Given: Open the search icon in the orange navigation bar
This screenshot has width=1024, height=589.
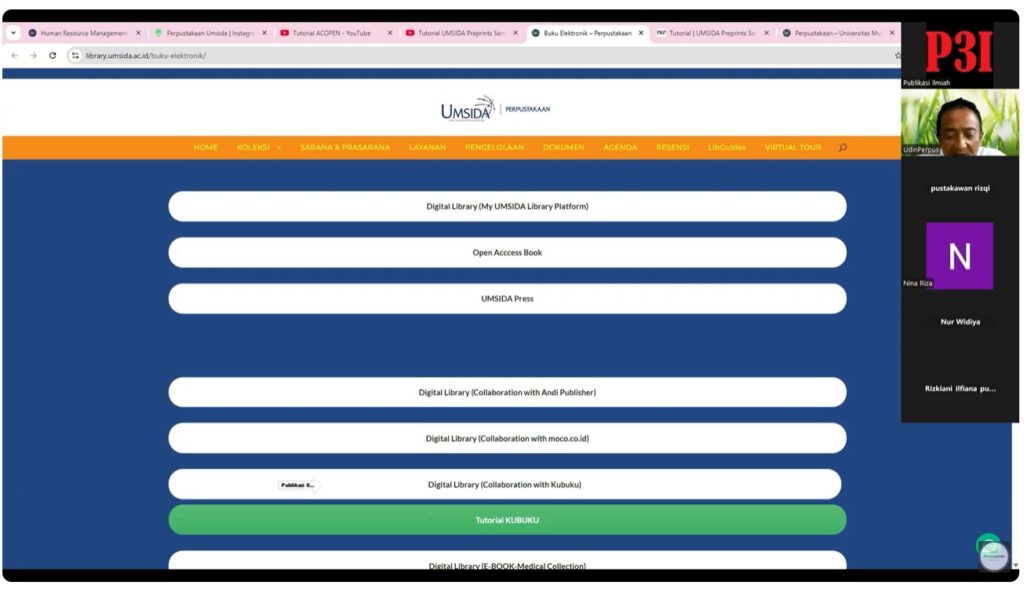Looking at the screenshot, I should (x=842, y=148).
